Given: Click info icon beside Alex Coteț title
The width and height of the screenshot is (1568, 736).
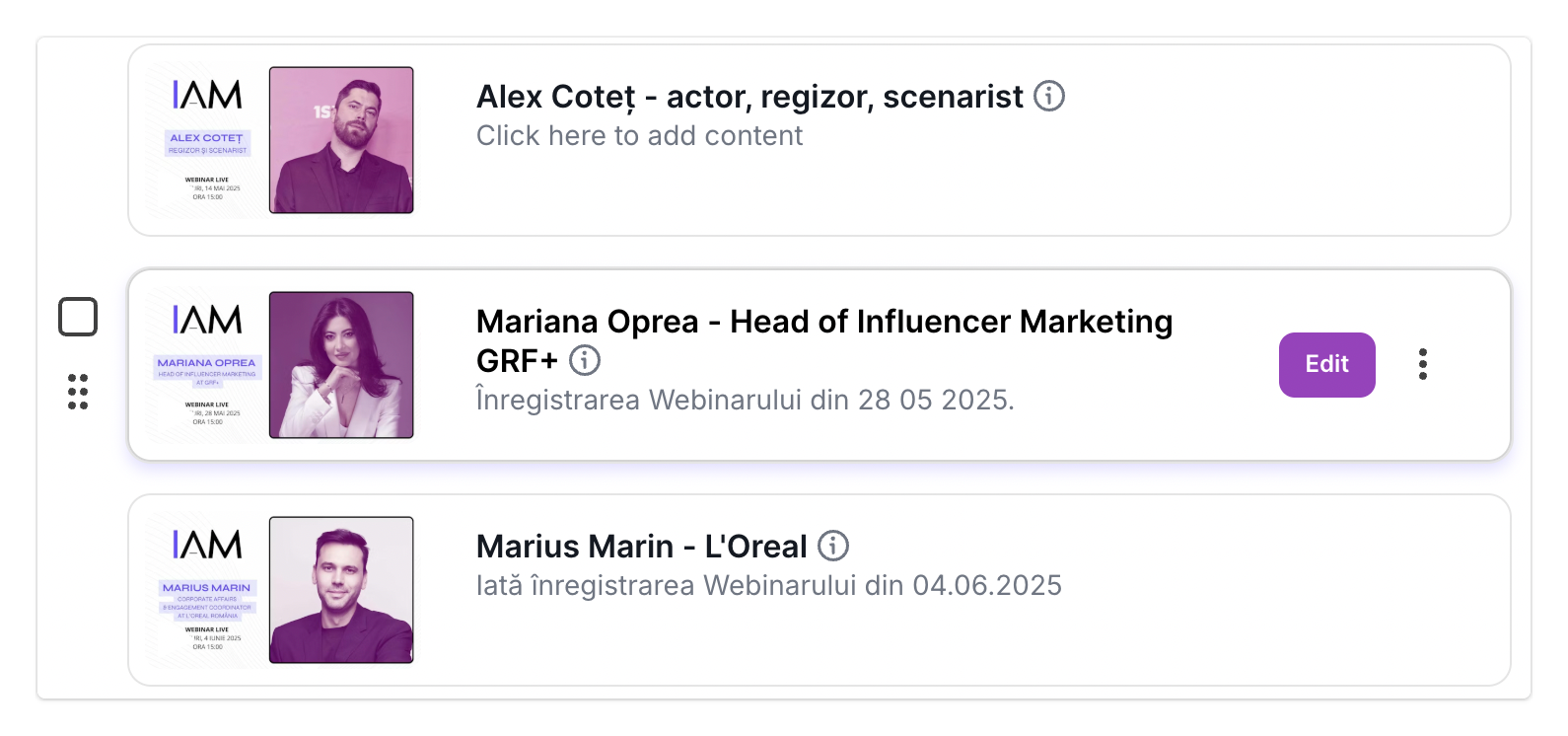Looking at the screenshot, I should click(x=1049, y=97).
